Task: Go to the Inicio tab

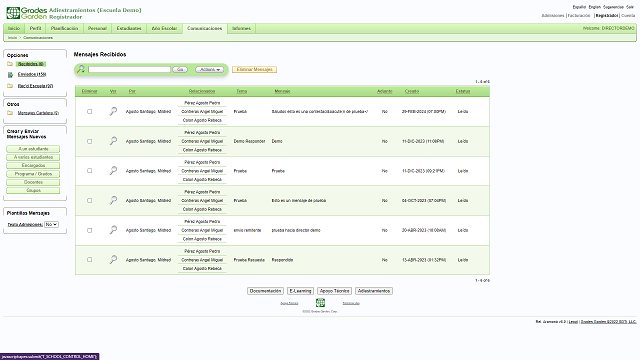Action: tap(14, 28)
